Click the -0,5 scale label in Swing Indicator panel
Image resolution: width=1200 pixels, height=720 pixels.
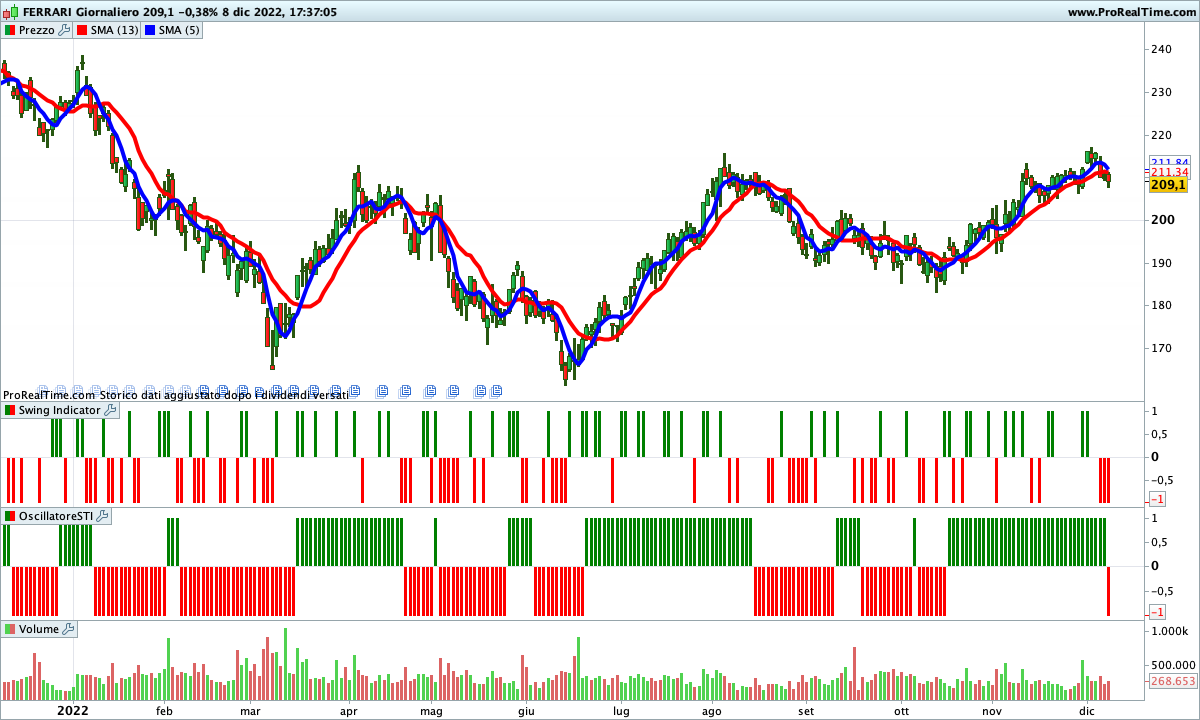point(1163,478)
